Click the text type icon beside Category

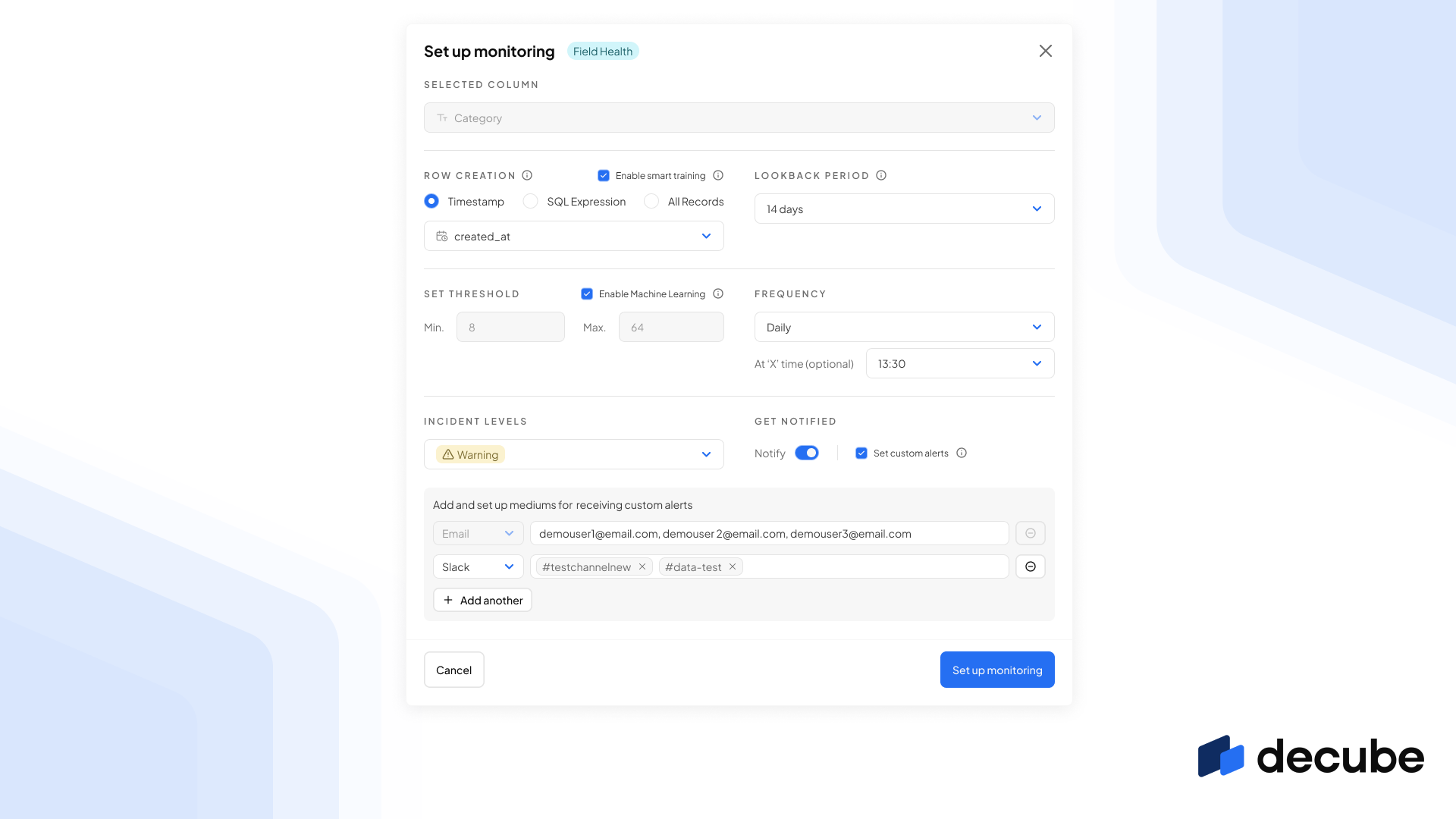(442, 118)
